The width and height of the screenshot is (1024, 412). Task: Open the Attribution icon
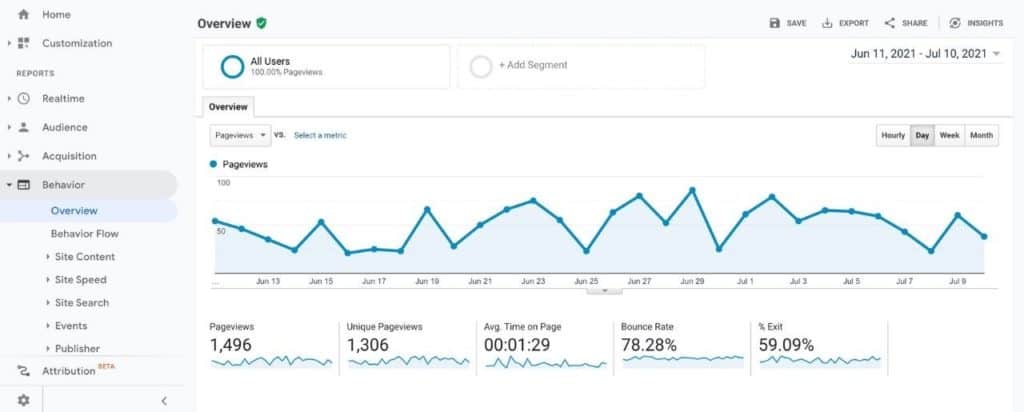point(24,371)
